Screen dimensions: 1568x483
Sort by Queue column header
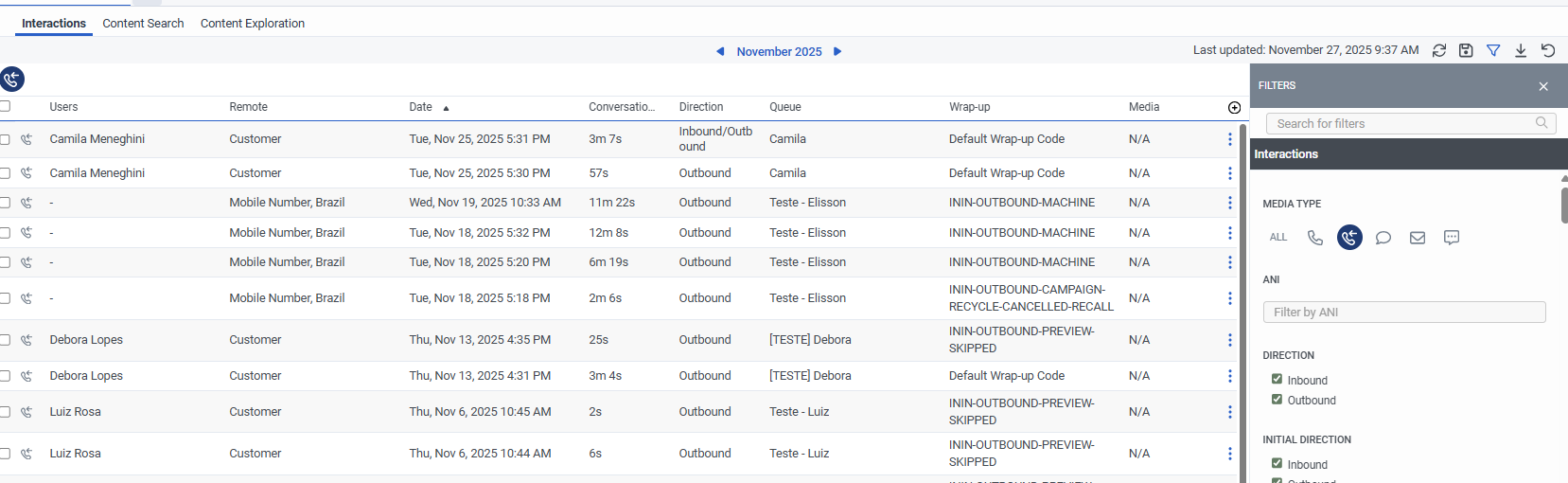click(x=784, y=107)
